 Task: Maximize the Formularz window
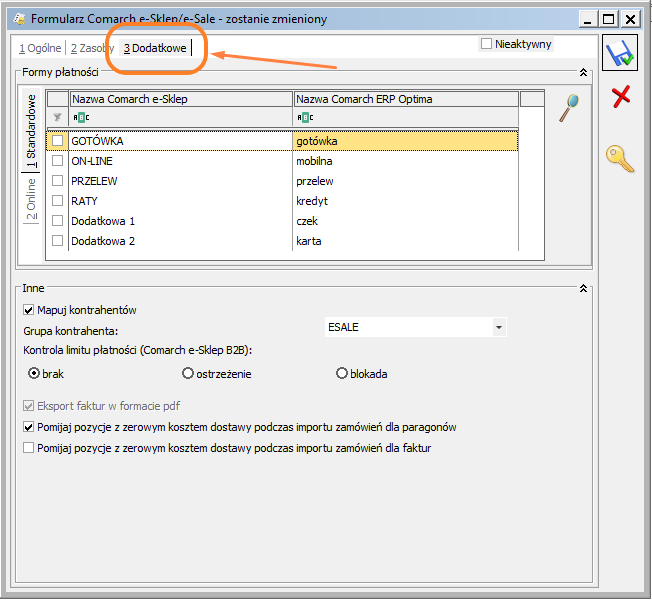609,19
